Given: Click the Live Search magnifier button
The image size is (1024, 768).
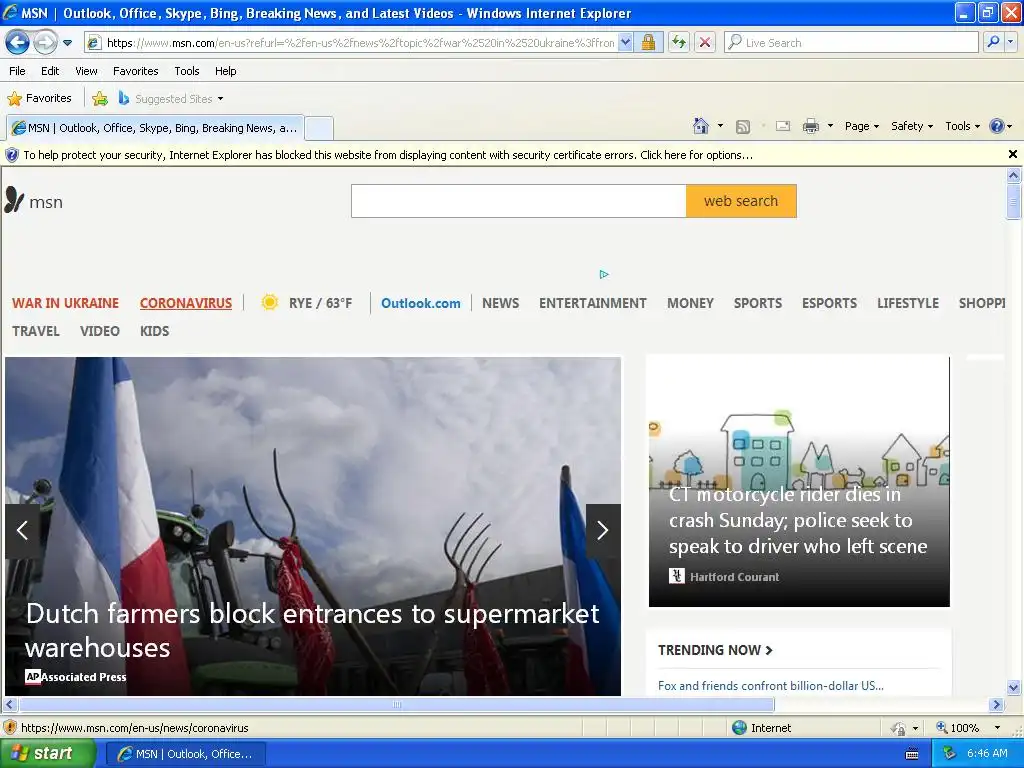Looking at the screenshot, I should [x=993, y=42].
